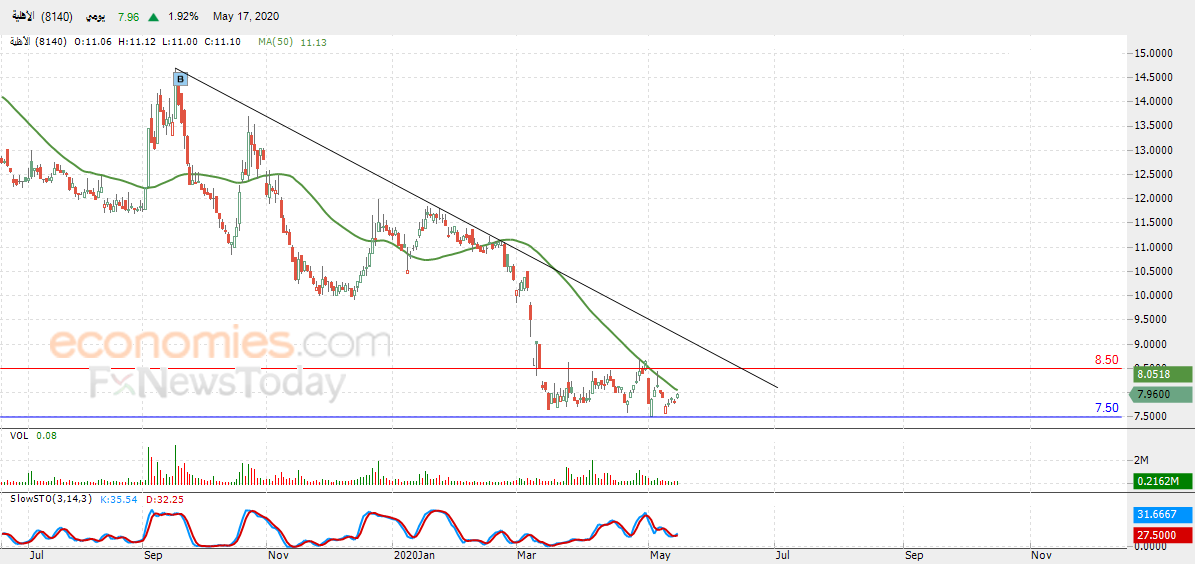
Task: Click the 14.5000 price axis label
Action: [x=1151, y=77]
